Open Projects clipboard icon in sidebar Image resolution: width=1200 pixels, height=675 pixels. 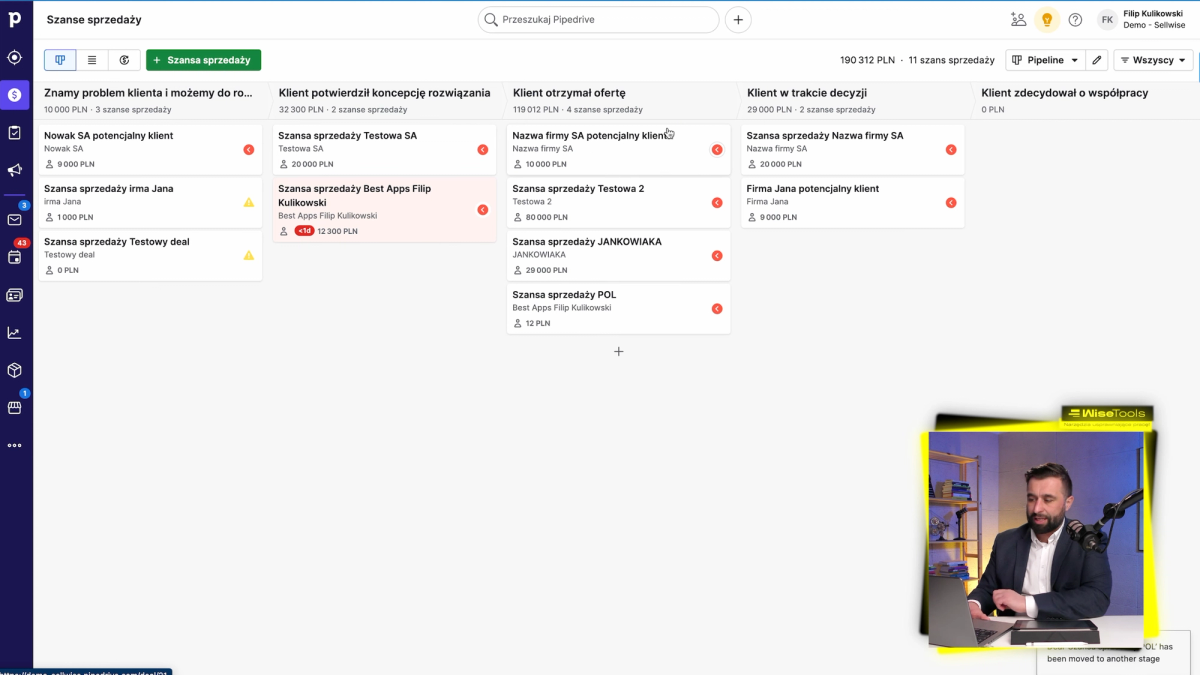point(15,132)
